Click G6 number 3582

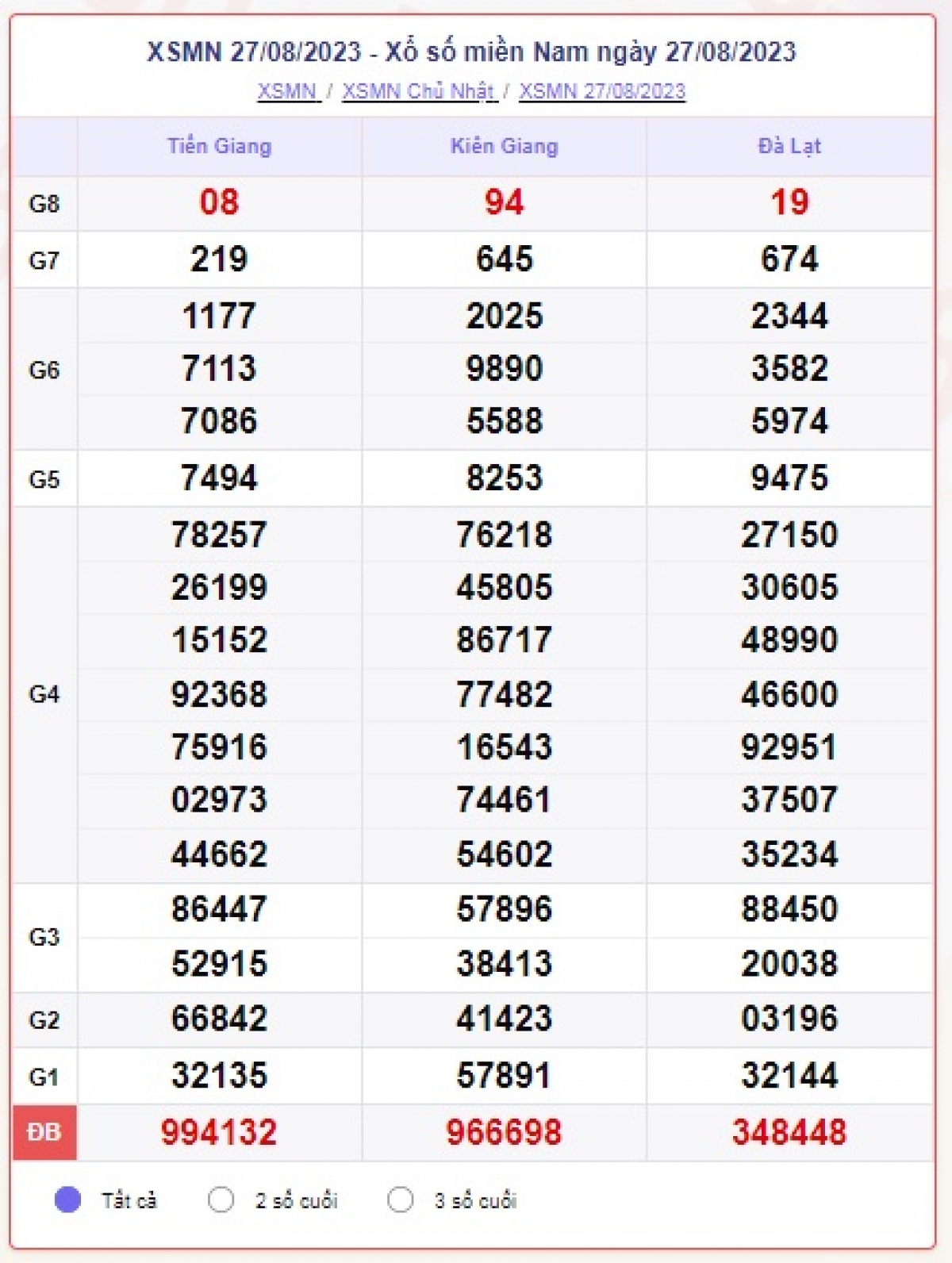click(789, 368)
